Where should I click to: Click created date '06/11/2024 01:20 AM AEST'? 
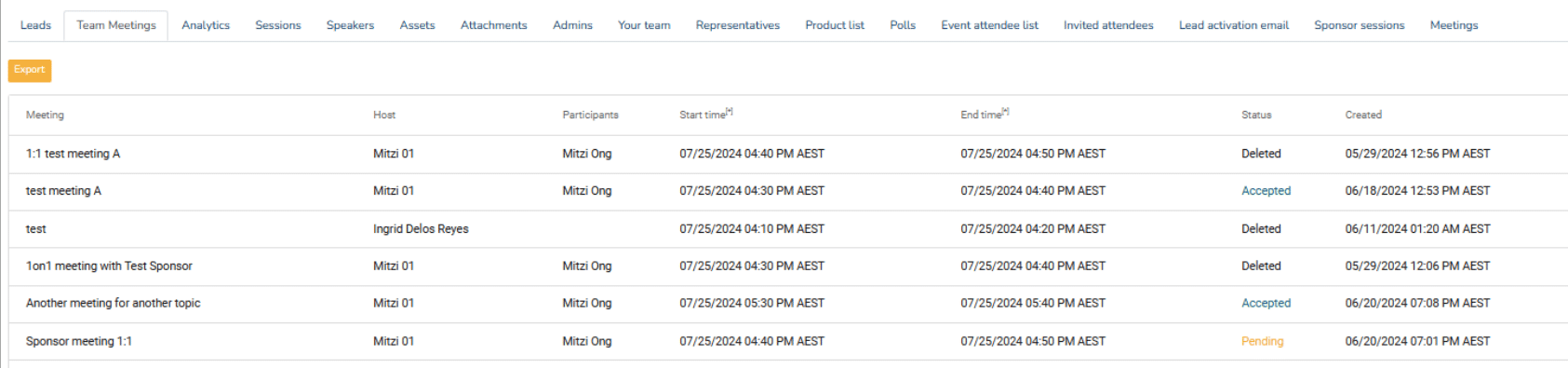pyautogui.click(x=1417, y=229)
